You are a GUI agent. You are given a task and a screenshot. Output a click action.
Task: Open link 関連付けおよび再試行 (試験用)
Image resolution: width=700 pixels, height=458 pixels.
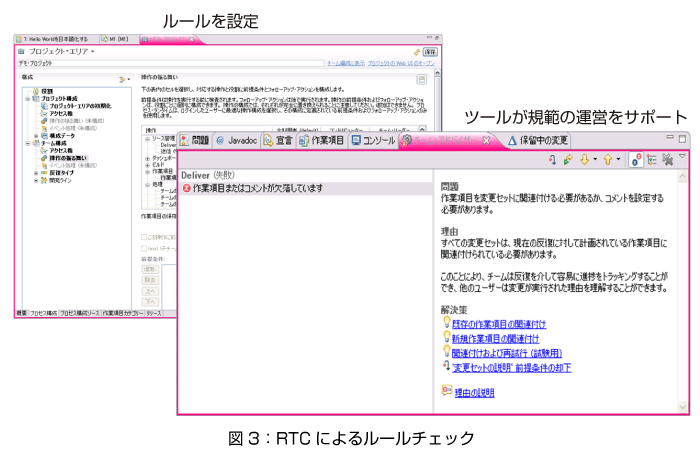[x=507, y=353]
